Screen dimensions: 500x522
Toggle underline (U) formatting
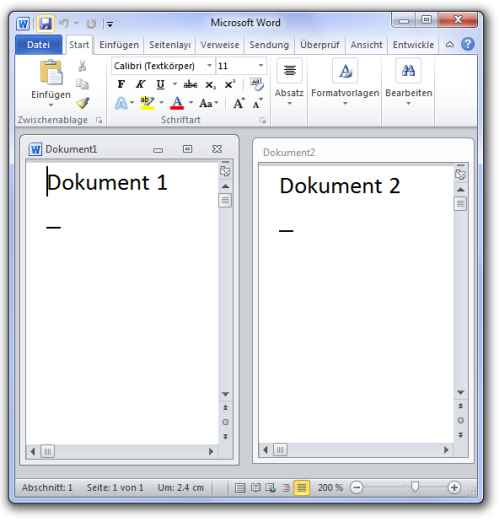[x=160, y=84]
